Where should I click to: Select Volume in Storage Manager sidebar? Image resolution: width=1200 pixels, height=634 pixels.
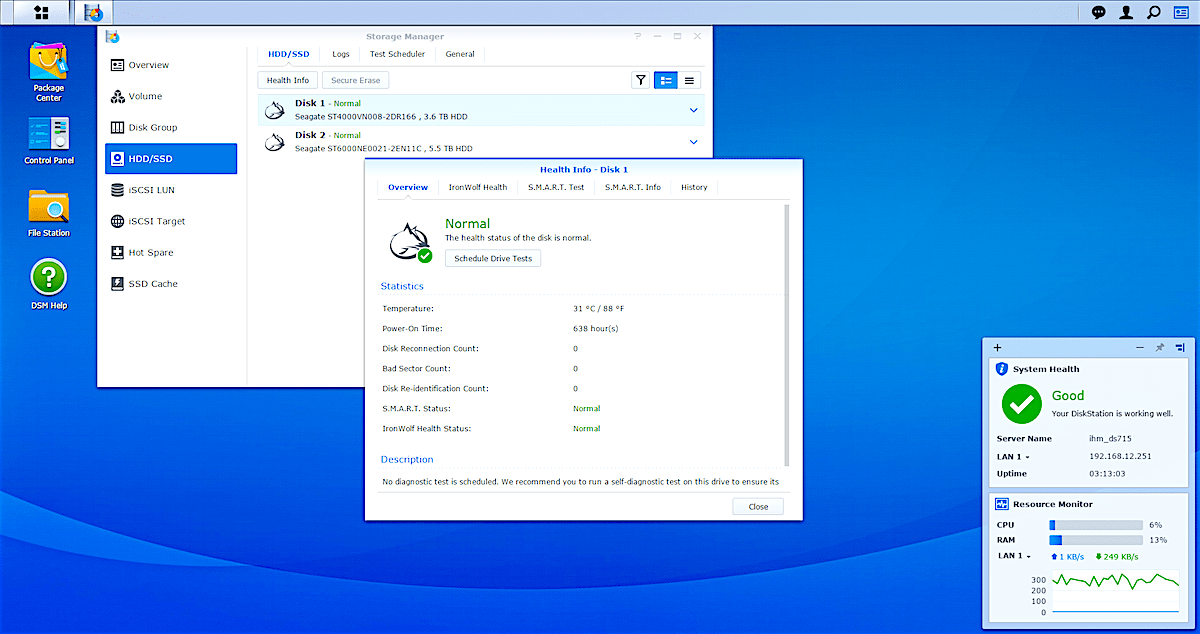171,96
